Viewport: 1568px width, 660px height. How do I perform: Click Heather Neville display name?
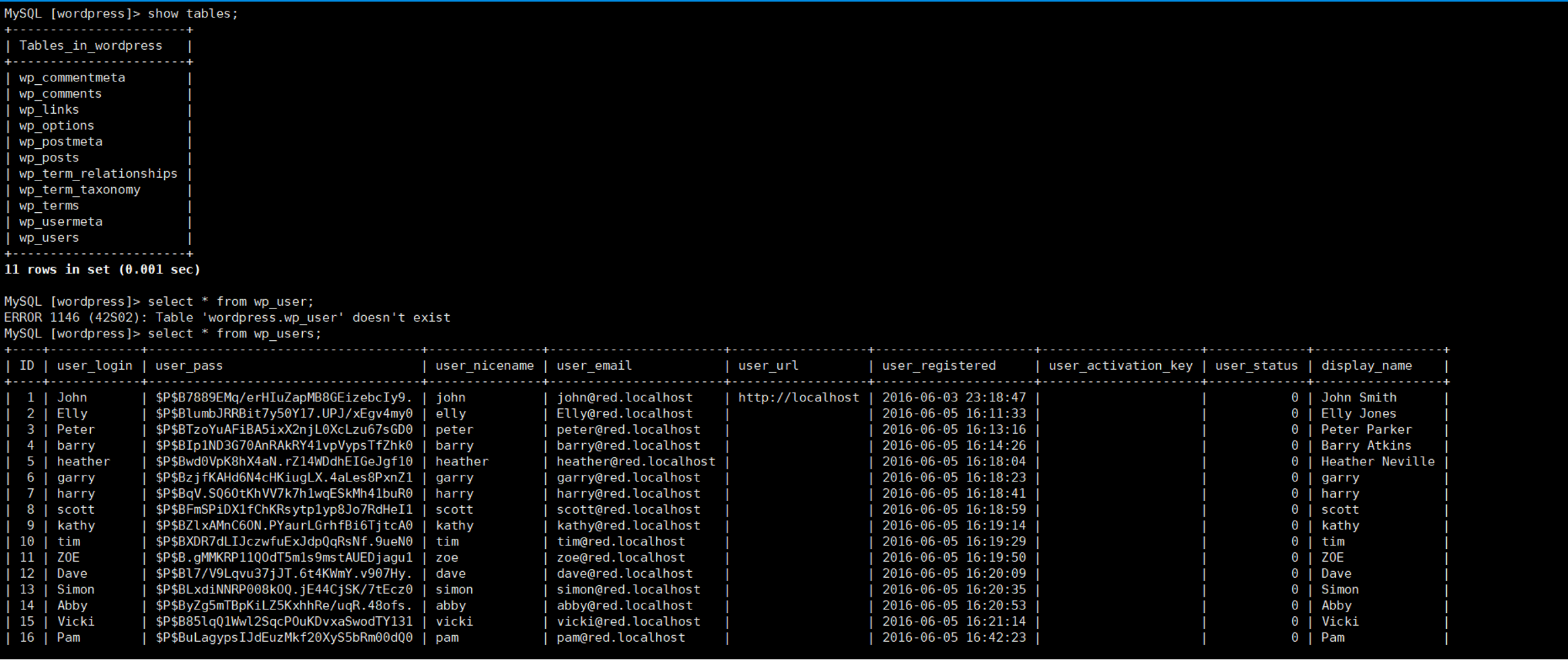point(1378,462)
